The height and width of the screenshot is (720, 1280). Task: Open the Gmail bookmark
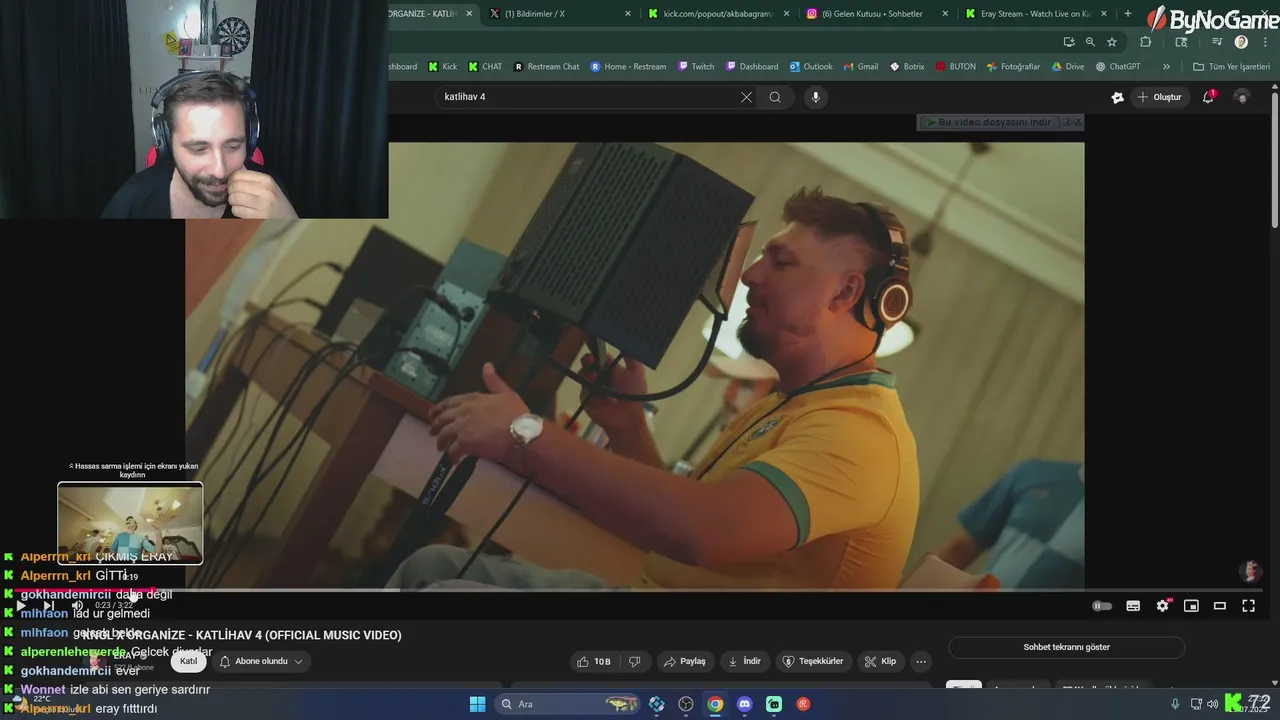[860, 67]
